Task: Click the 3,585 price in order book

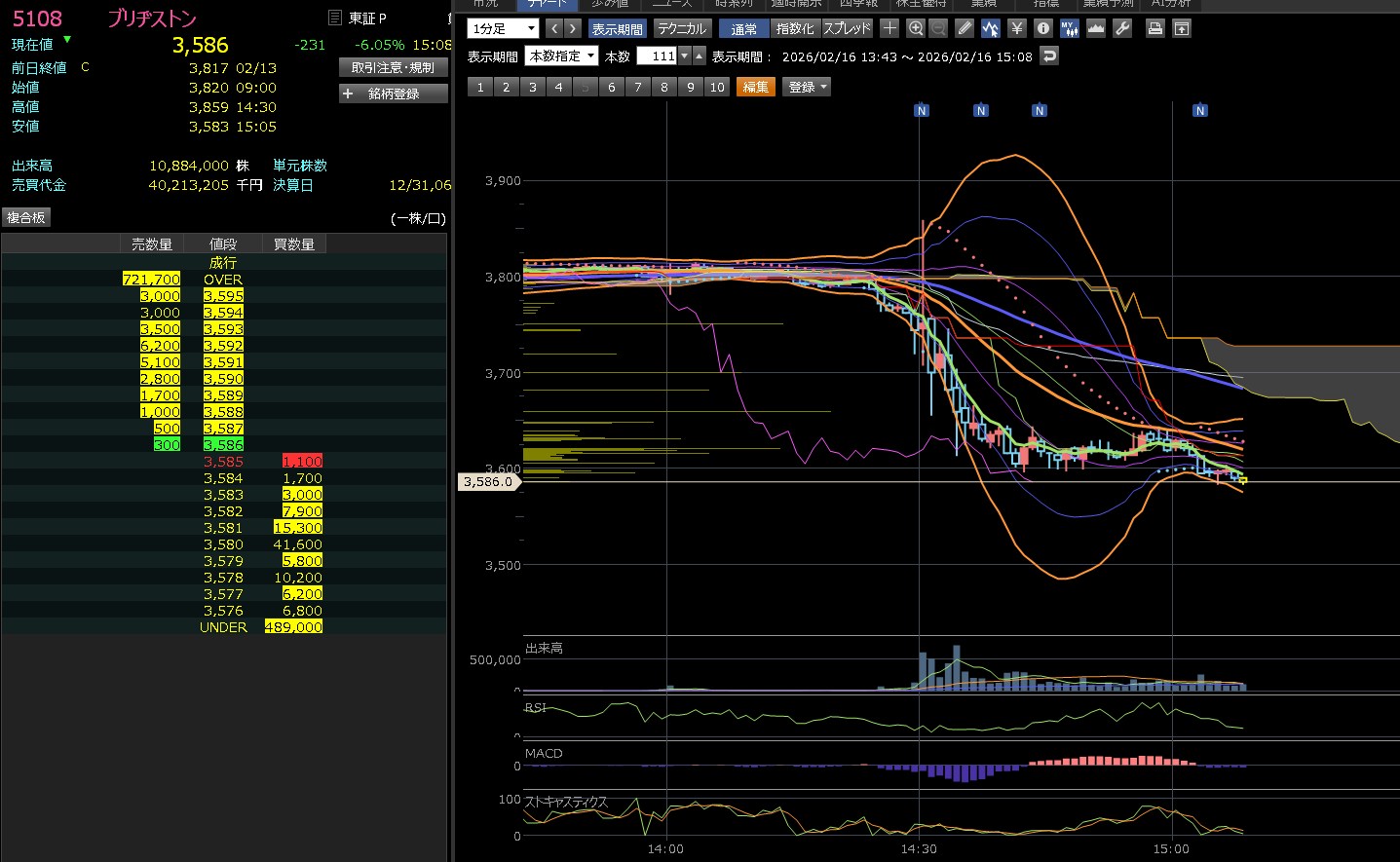Action: point(223,462)
